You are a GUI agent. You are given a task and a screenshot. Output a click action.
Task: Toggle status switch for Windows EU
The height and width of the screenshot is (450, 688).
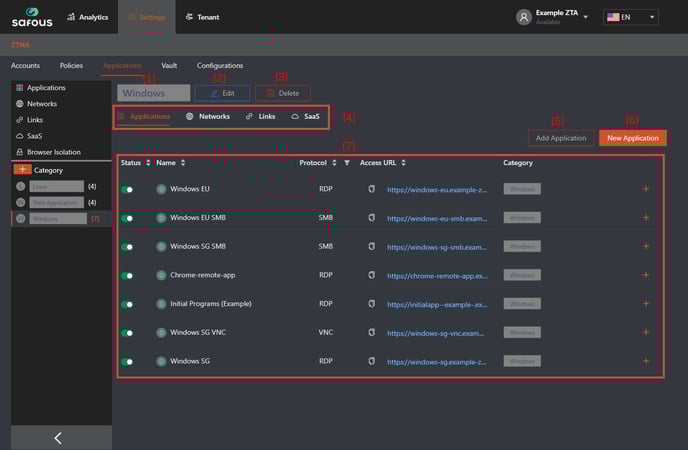point(128,188)
